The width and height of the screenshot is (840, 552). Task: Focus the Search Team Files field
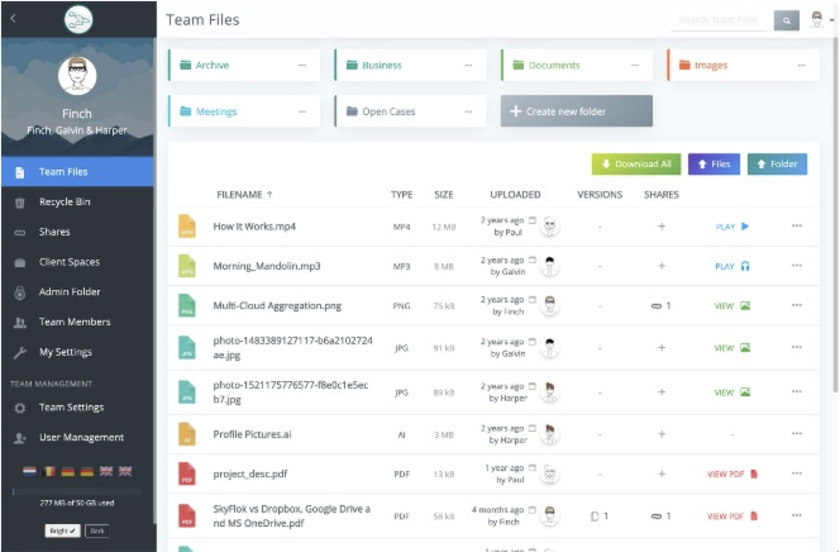pos(718,20)
